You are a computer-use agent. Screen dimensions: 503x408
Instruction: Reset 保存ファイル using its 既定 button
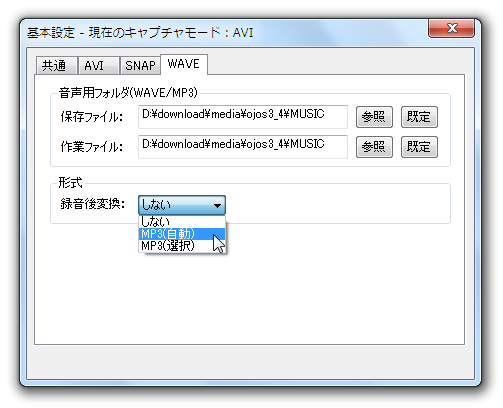point(419,117)
